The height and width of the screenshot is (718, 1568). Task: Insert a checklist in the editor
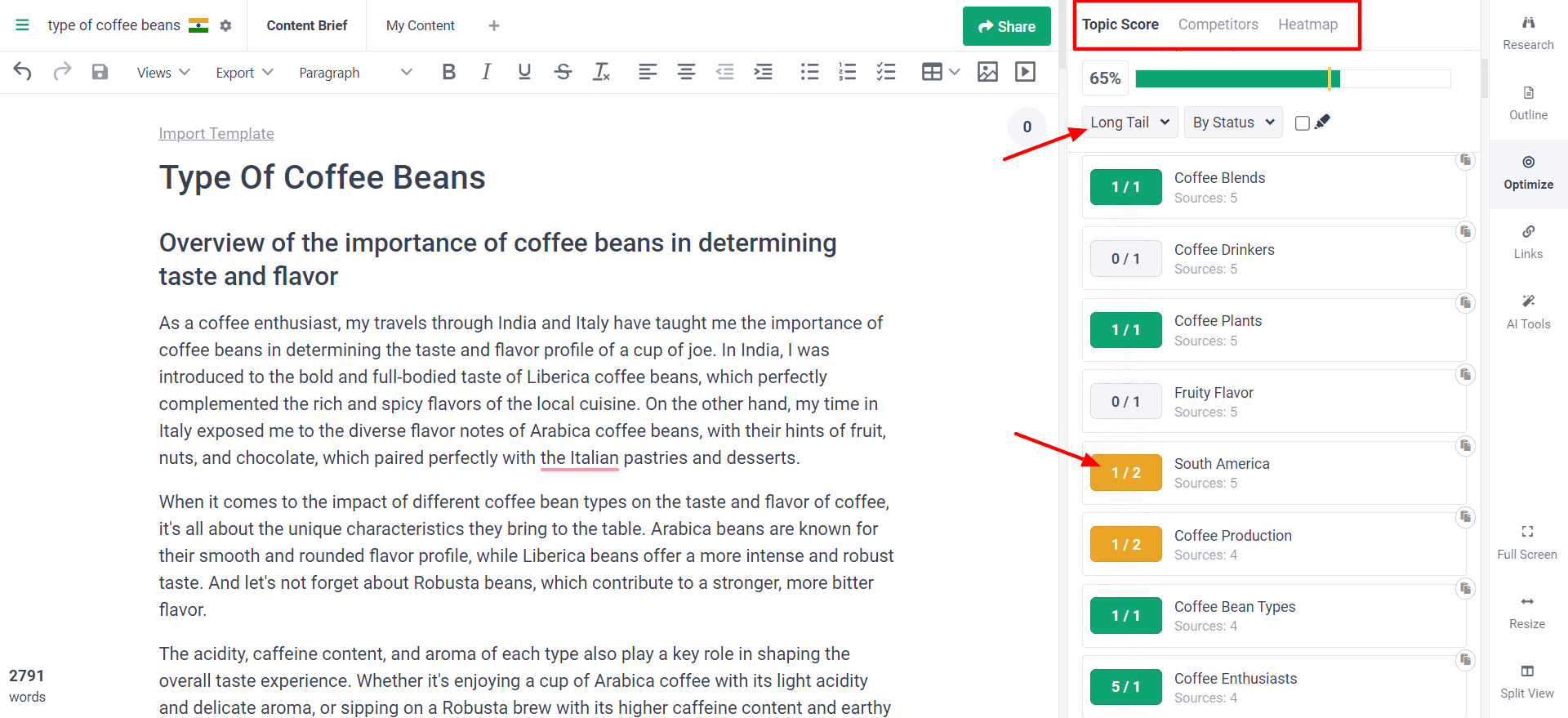coord(886,72)
